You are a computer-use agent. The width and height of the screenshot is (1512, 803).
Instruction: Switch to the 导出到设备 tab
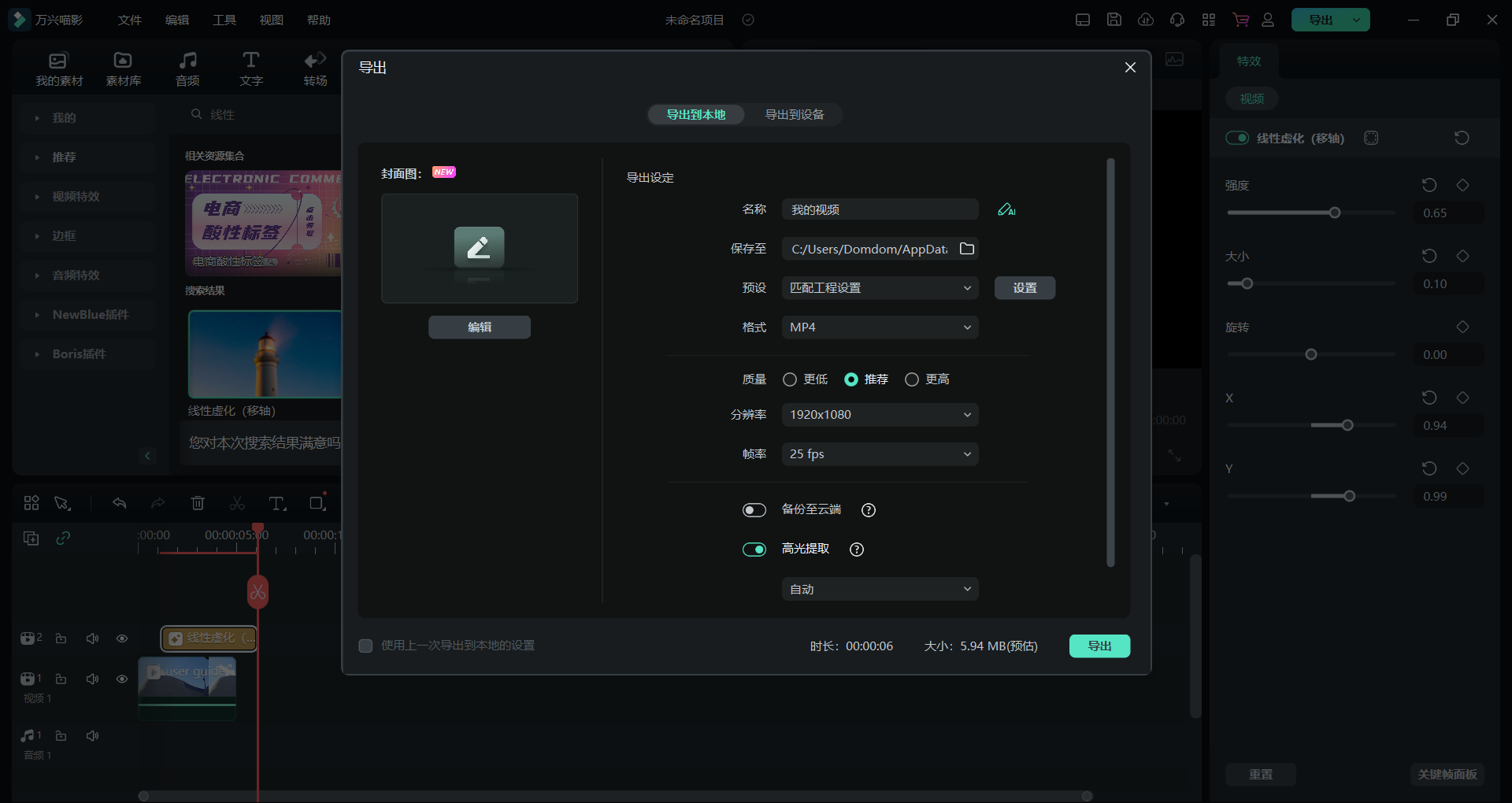pos(794,115)
